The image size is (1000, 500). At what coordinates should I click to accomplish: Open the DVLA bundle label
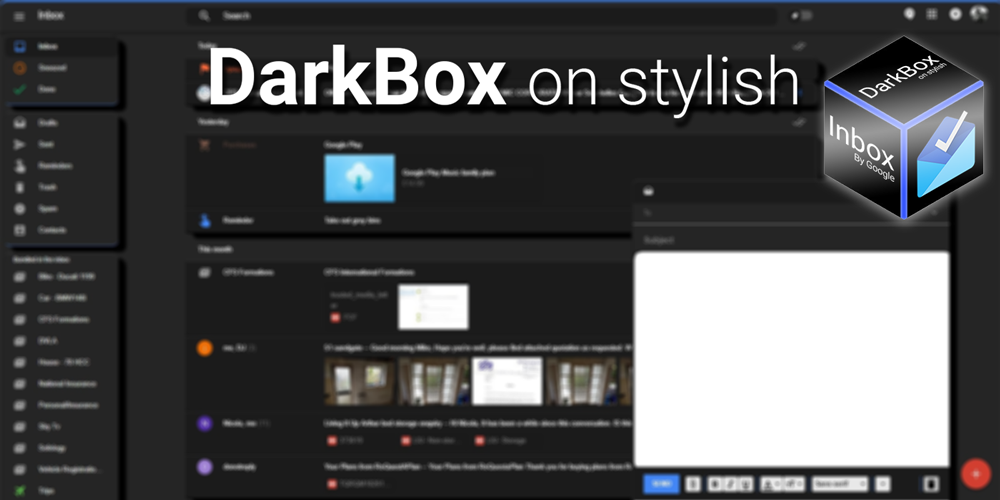(62, 341)
